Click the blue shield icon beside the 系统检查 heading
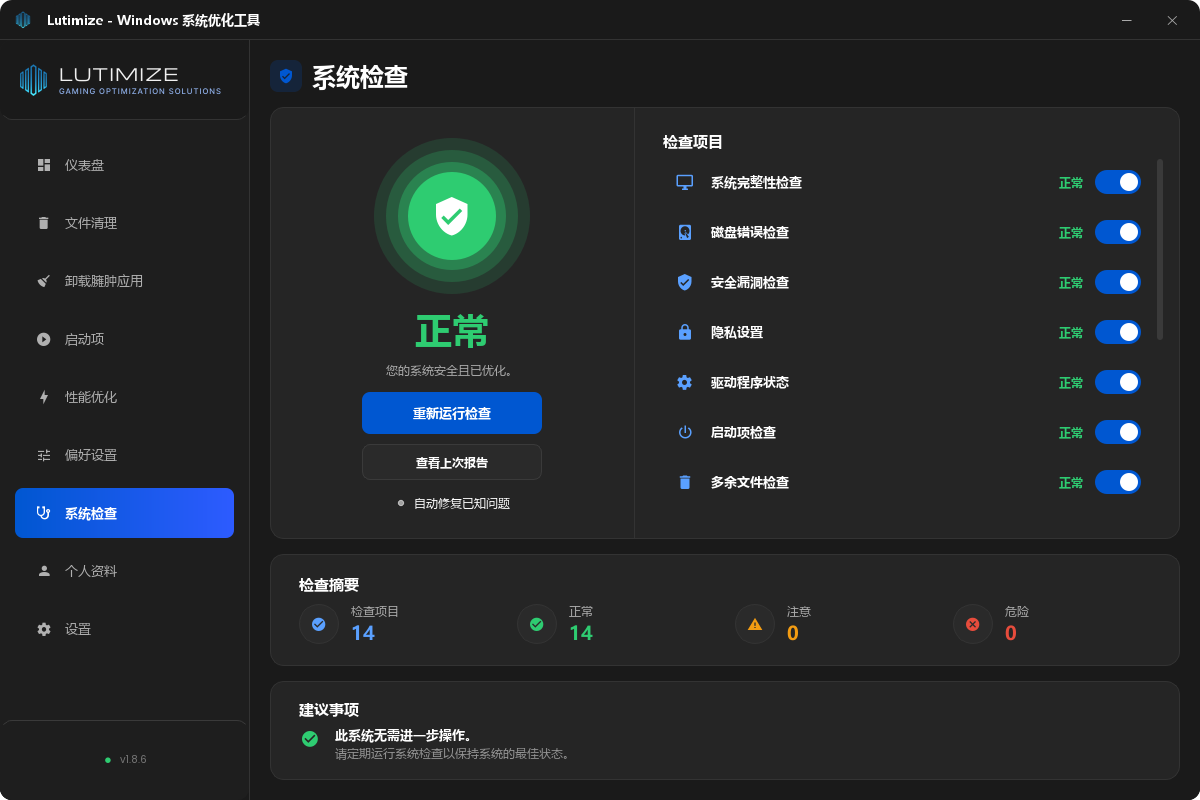 click(286, 76)
